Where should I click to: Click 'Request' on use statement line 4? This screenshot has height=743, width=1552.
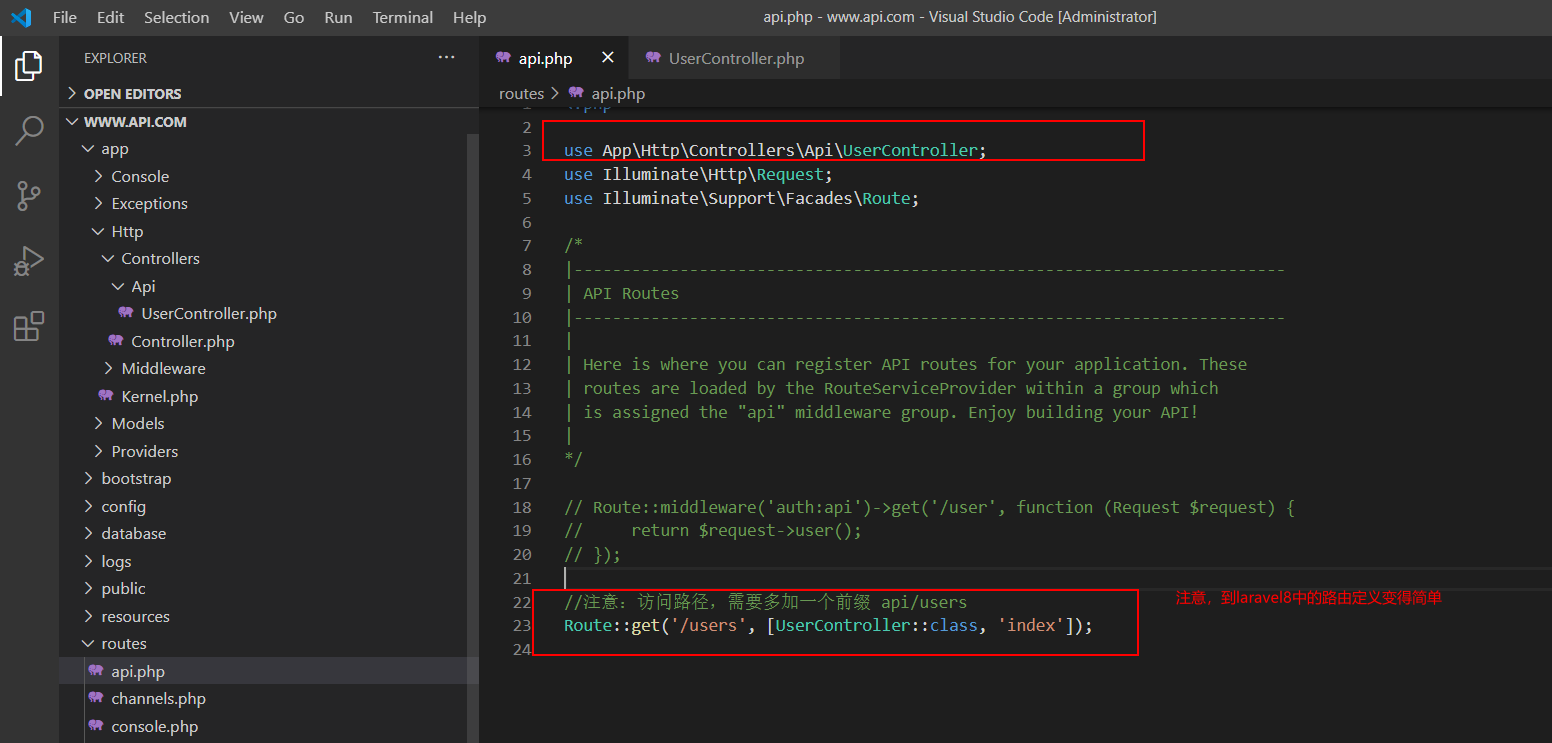tap(790, 174)
